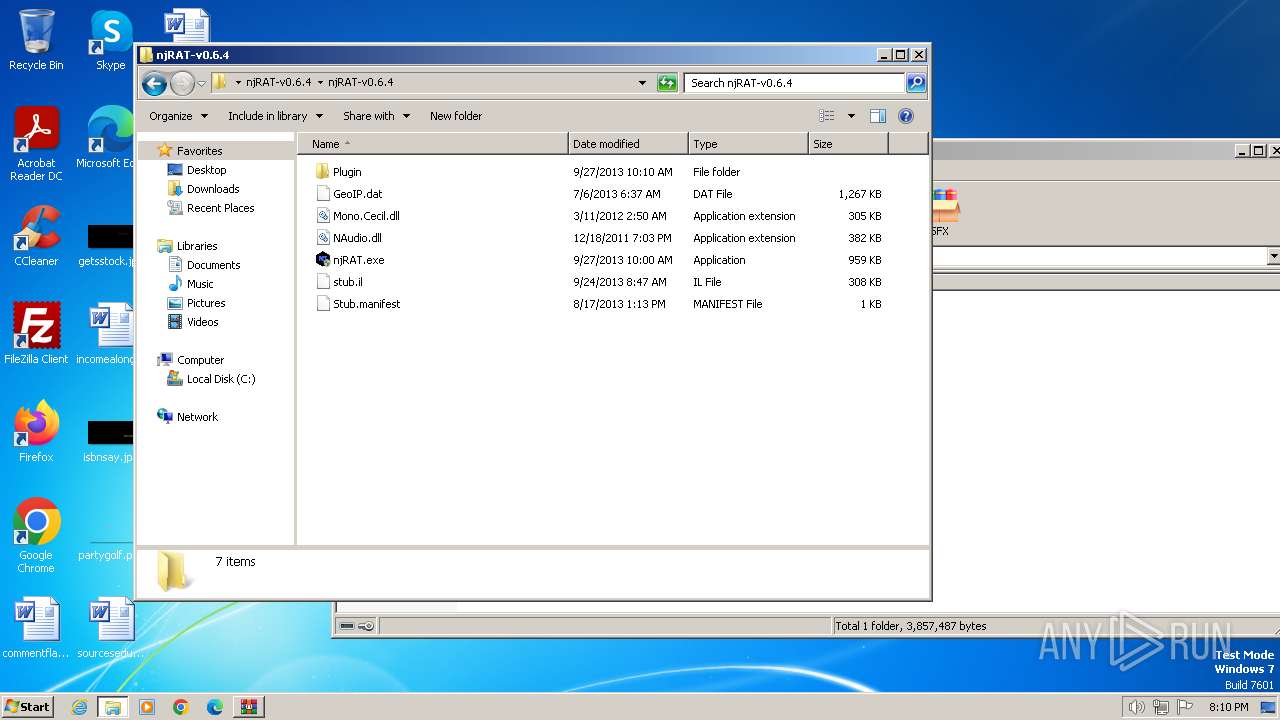Select the njRAT.exe application
The image size is (1280, 720).
(358, 260)
